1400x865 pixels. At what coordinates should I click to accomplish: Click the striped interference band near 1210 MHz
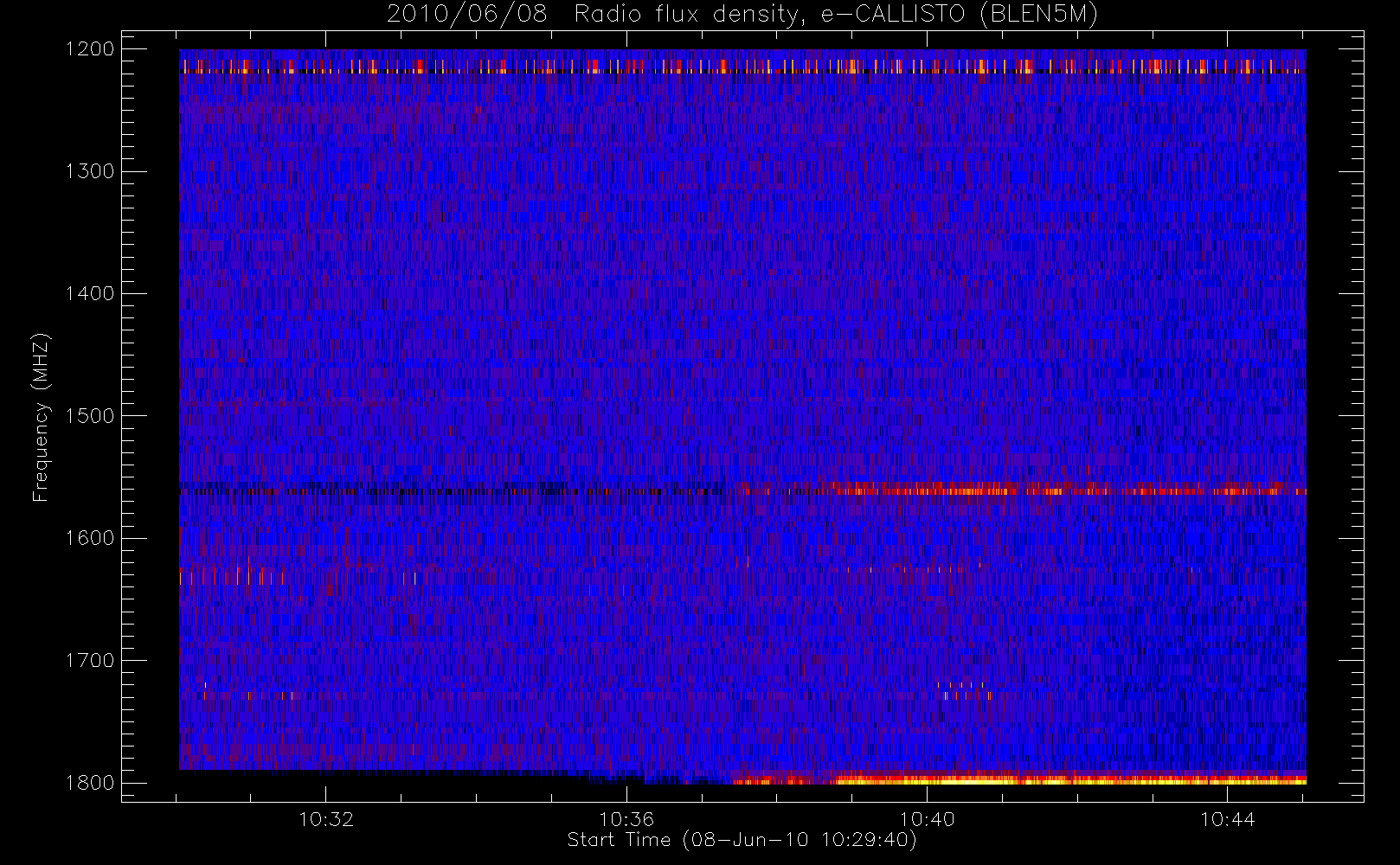(x=742, y=66)
